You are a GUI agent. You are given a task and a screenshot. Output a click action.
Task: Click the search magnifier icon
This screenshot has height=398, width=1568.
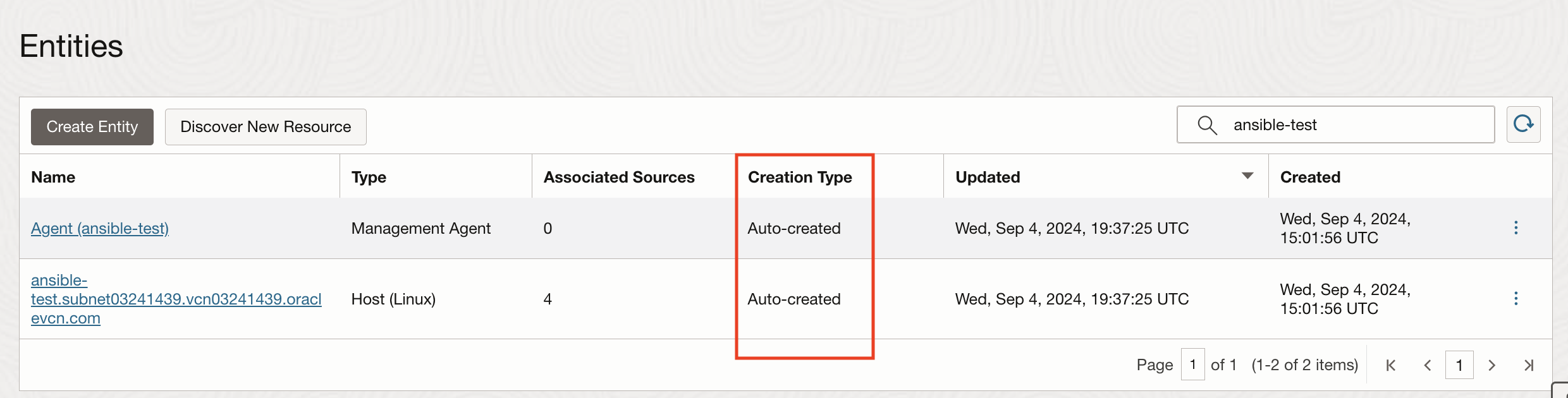1207,125
